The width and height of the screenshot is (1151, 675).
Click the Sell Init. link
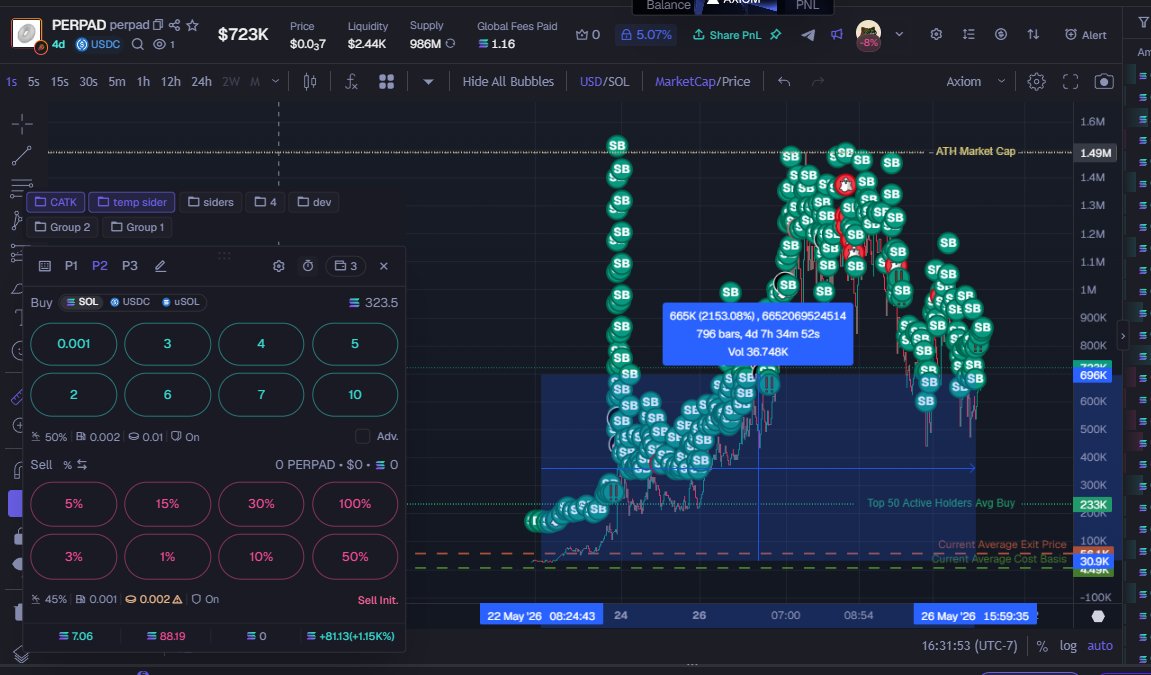click(377, 599)
